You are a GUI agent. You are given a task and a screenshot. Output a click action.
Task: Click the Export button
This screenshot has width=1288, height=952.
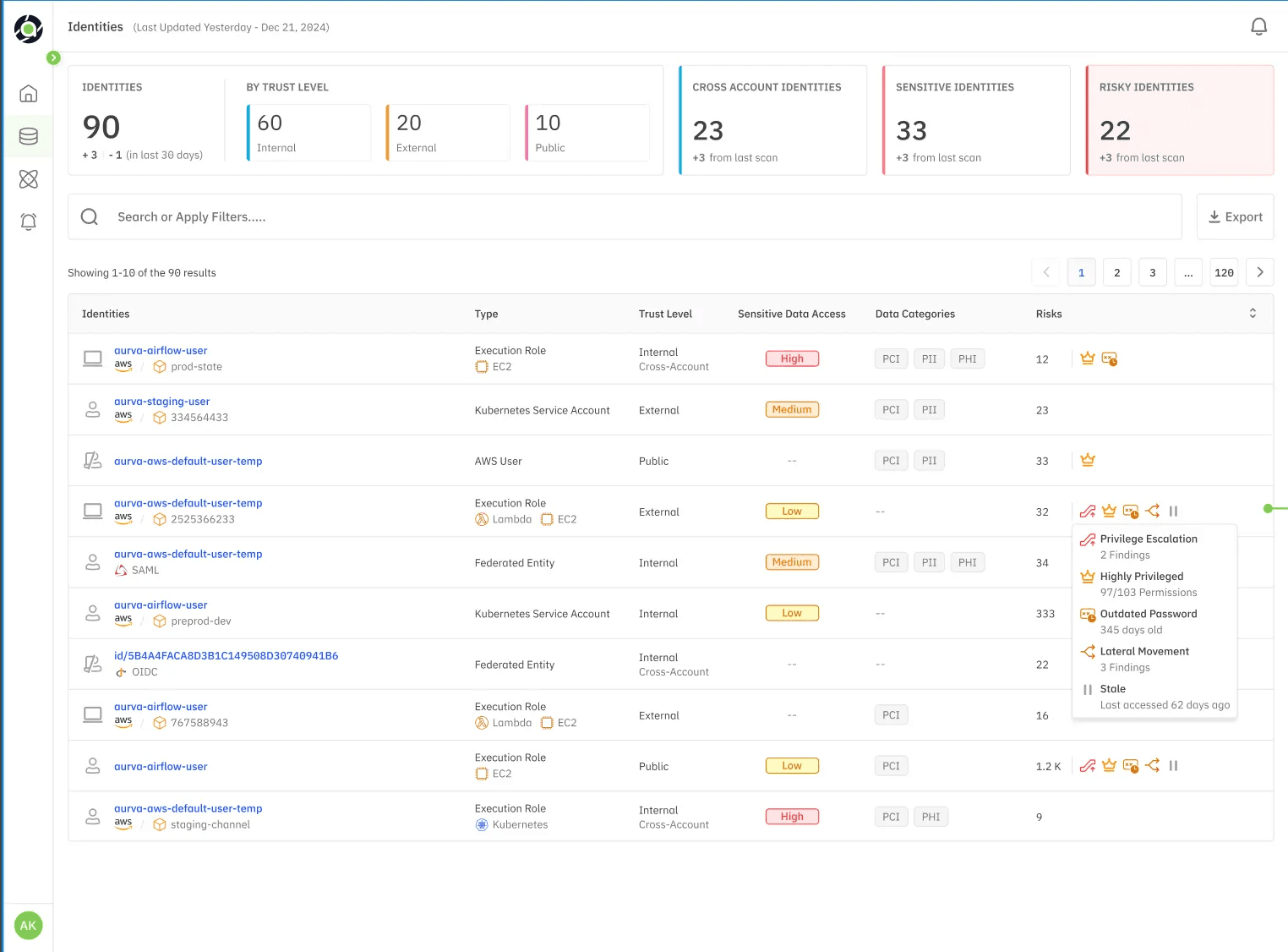click(x=1235, y=217)
